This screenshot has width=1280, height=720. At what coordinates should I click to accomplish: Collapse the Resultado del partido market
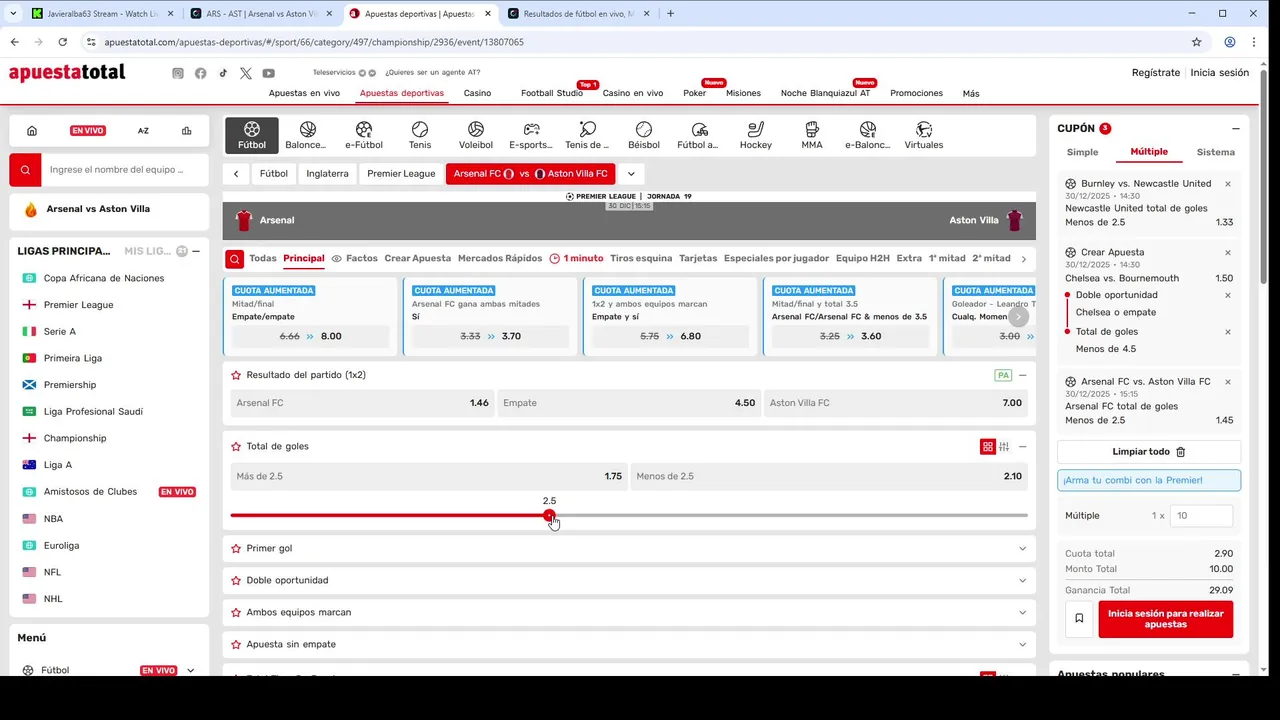(x=1022, y=375)
